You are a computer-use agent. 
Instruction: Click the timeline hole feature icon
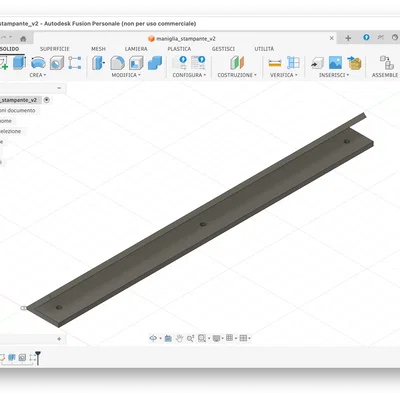(x=22, y=358)
